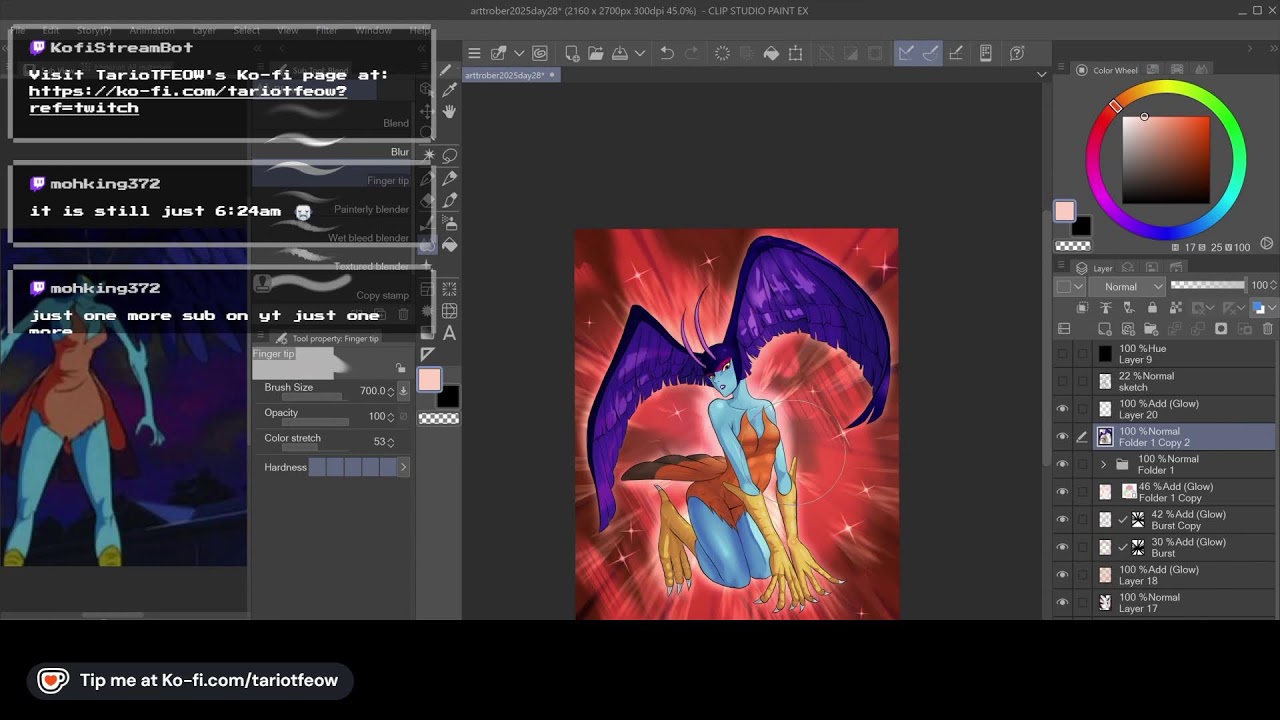Expand the Hardness options arrow
Image resolution: width=1280 pixels, height=720 pixels.
pyautogui.click(x=403, y=467)
